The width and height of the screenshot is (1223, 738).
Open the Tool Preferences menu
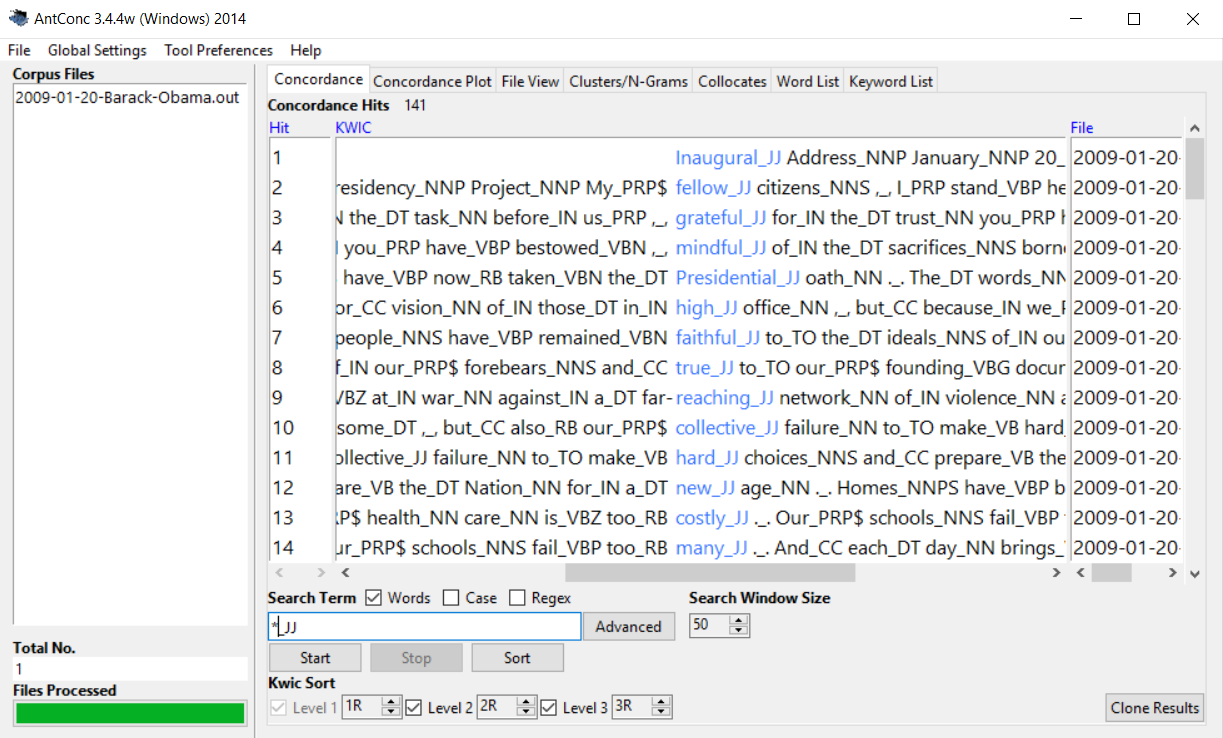(218, 50)
